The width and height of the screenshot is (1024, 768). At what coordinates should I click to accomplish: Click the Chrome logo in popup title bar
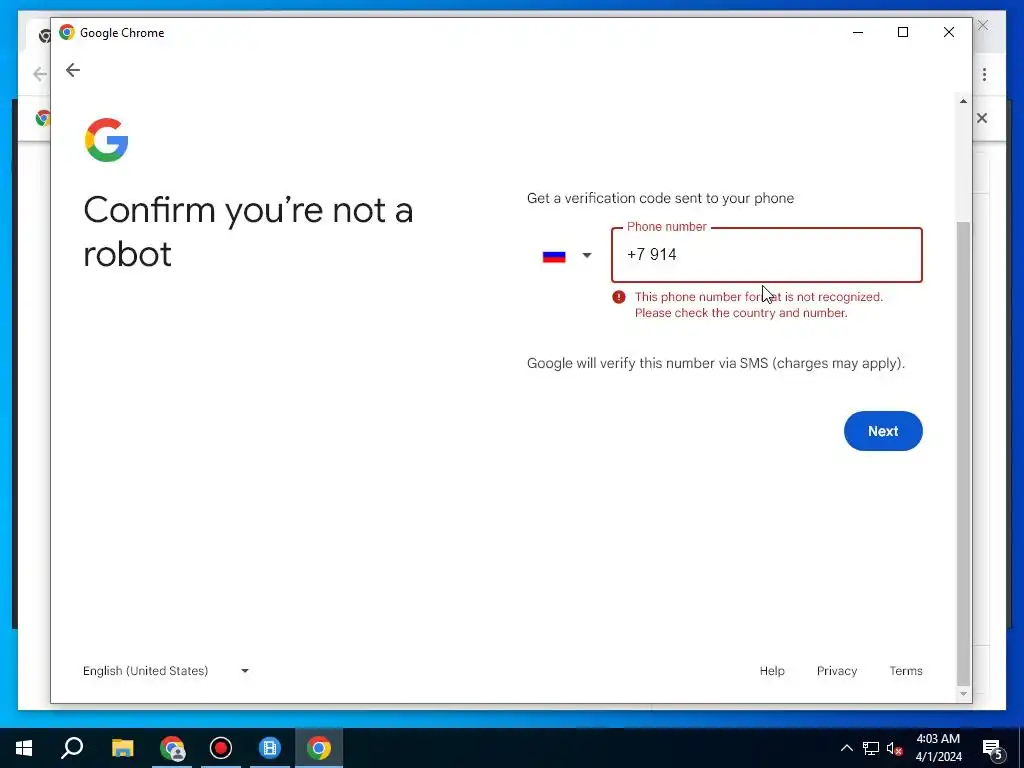click(67, 32)
